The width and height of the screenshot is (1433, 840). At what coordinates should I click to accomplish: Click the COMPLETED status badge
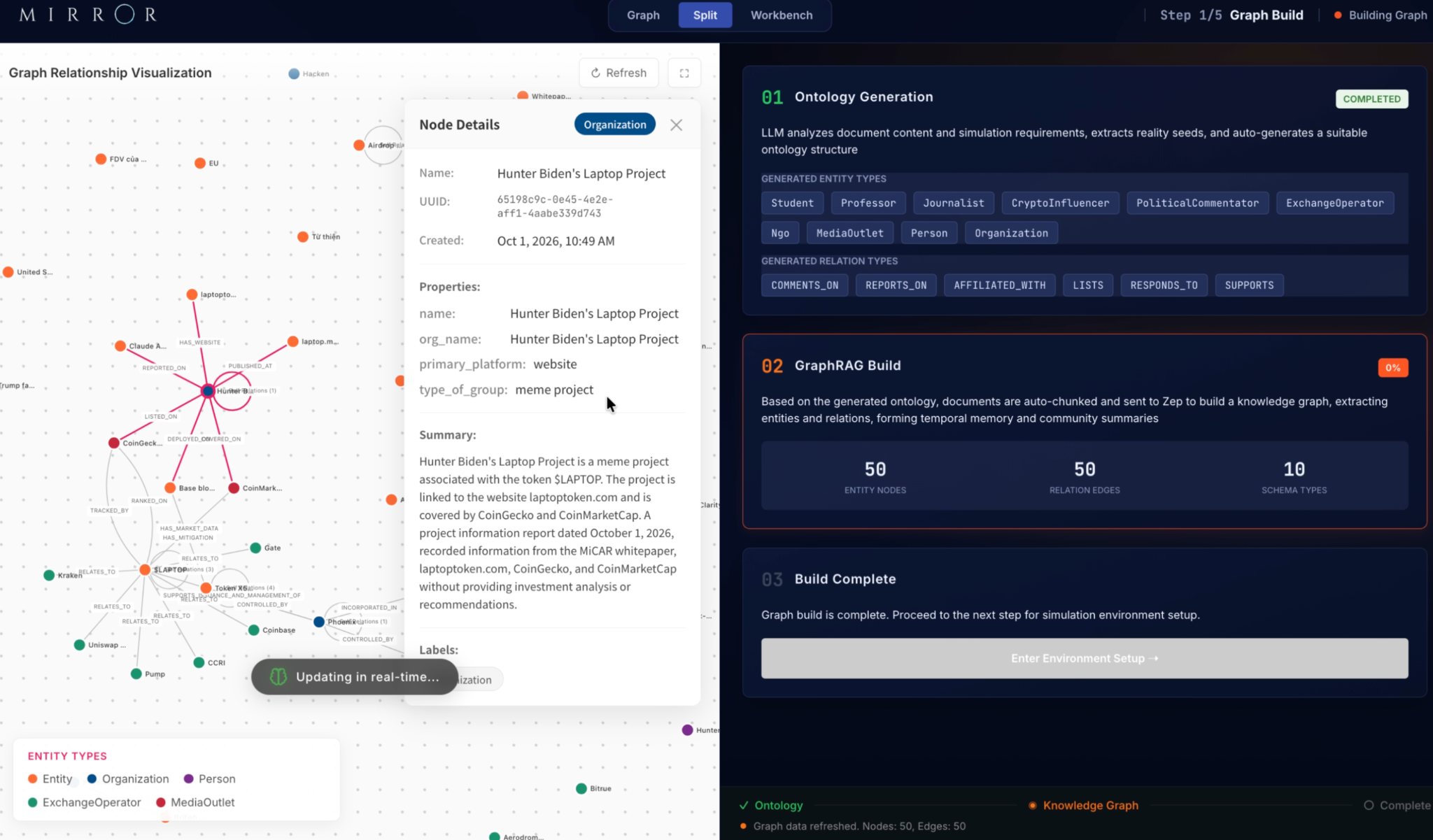[x=1371, y=99]
